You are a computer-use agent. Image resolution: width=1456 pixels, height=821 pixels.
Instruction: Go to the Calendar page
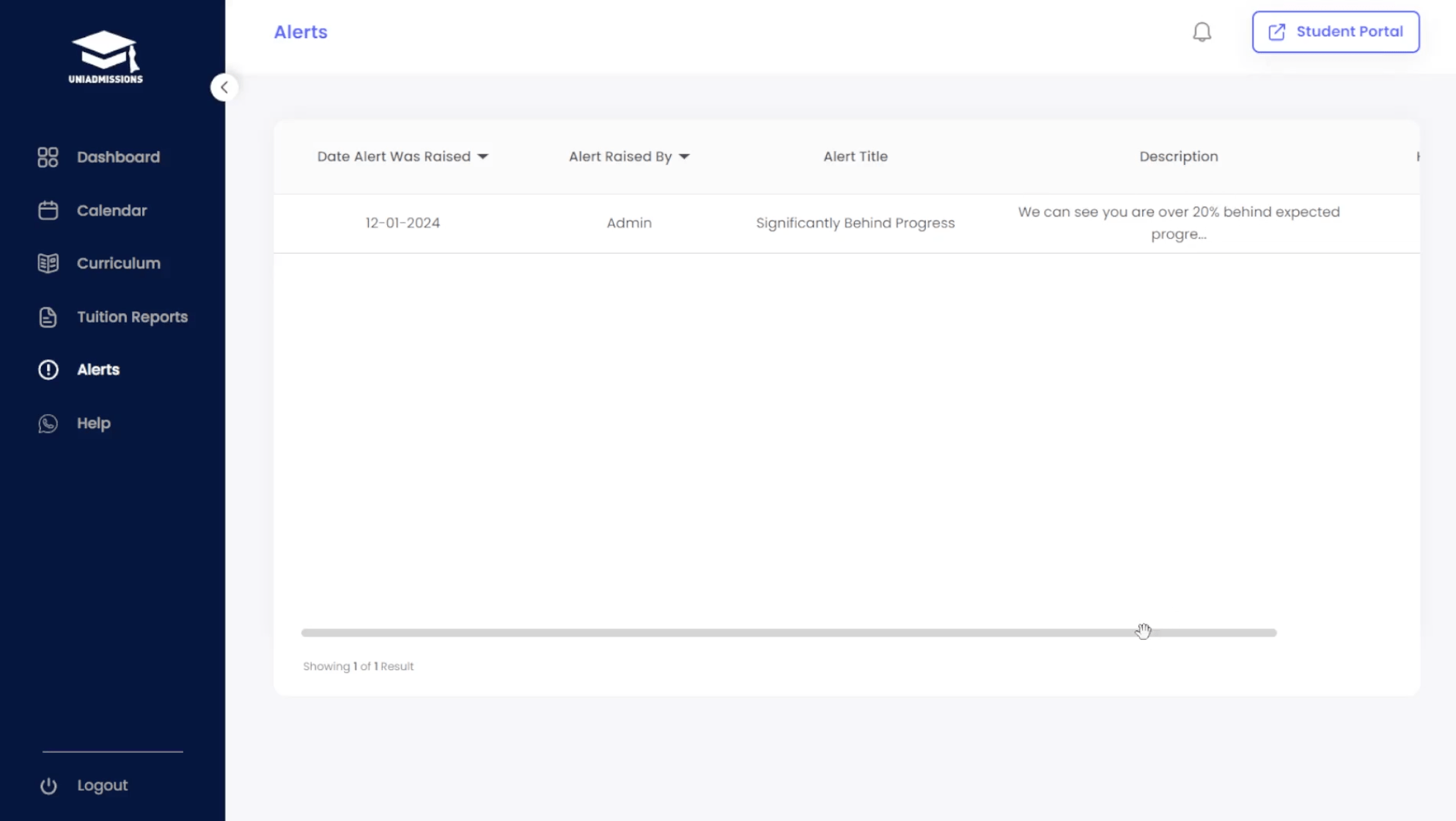point(111,210)
